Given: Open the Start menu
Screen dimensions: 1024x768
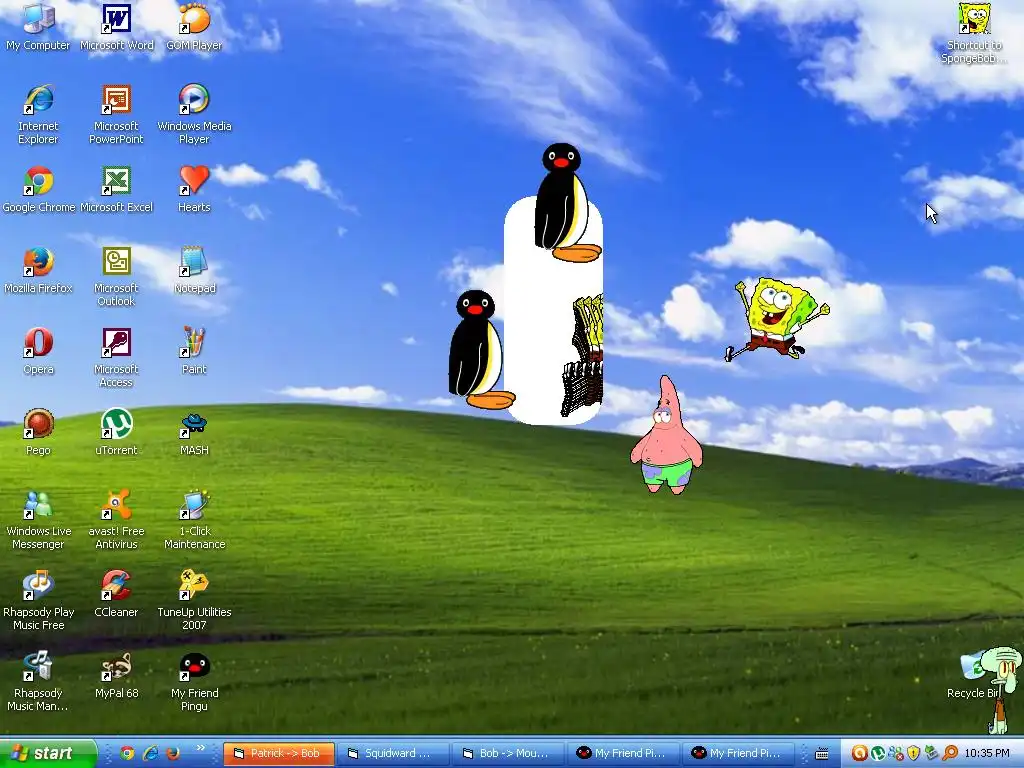Looking at the screenshot, I should [47, 753].
